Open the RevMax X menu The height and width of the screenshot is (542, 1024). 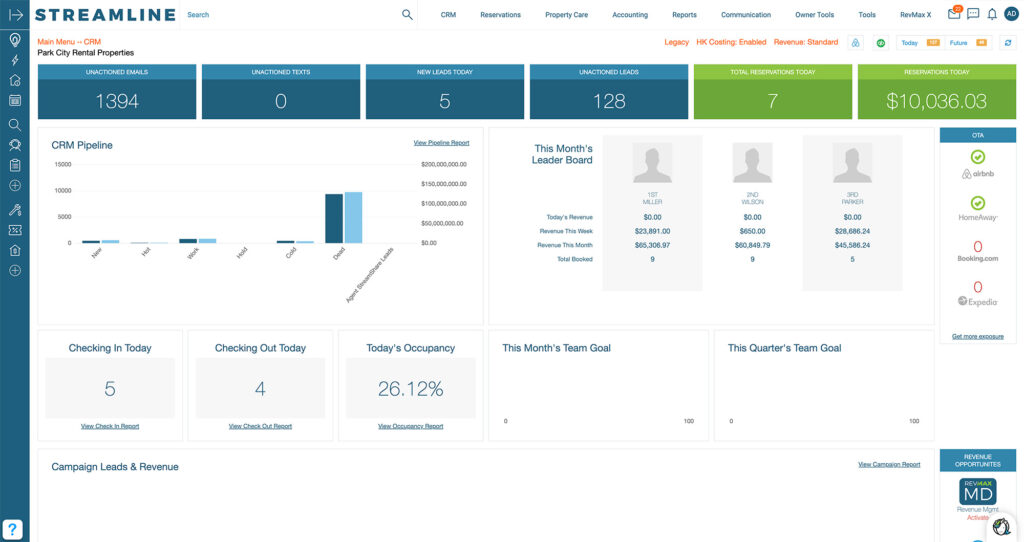pos(916,14)
